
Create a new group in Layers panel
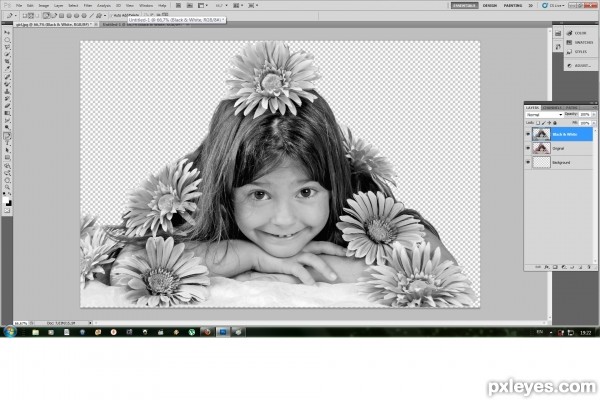572,267
